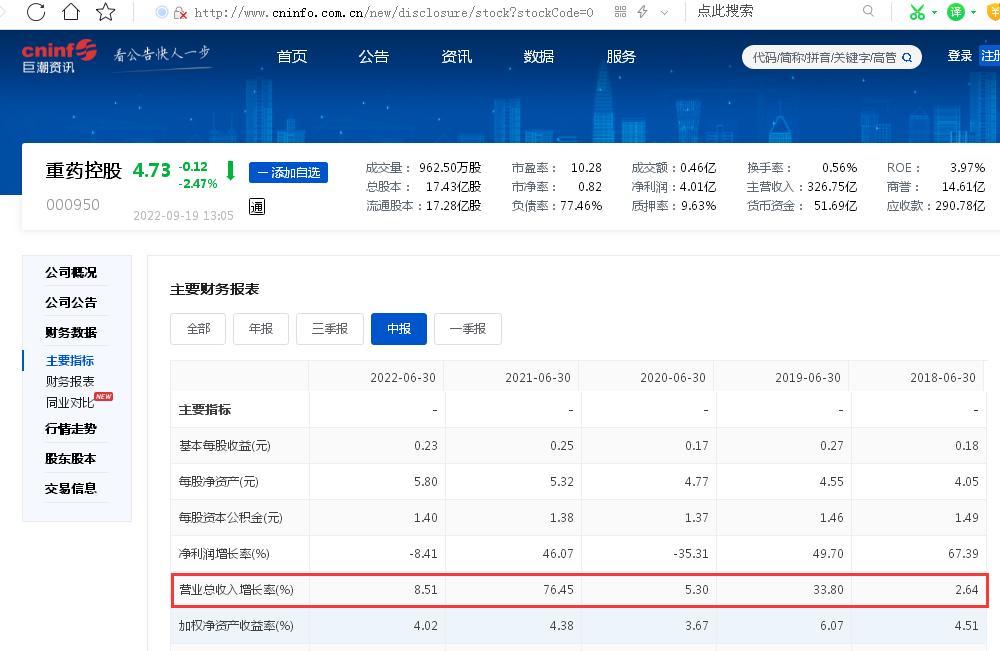The height and width of the screenshot is (651, 1000).
Task: Click the 每股资本公积金(元) row label
Action: pos(231,518)
